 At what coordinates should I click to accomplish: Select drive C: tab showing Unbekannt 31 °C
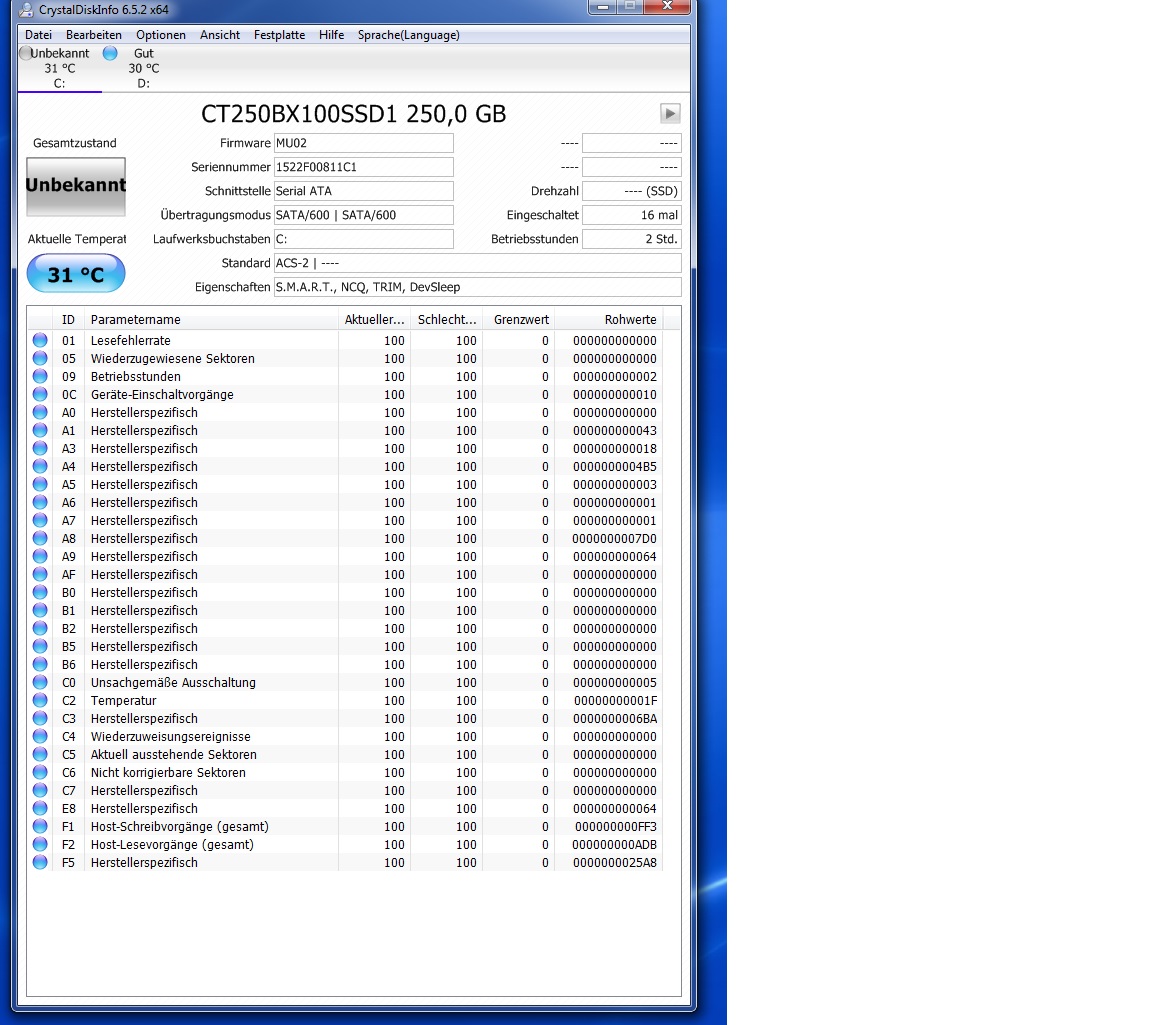60,68
